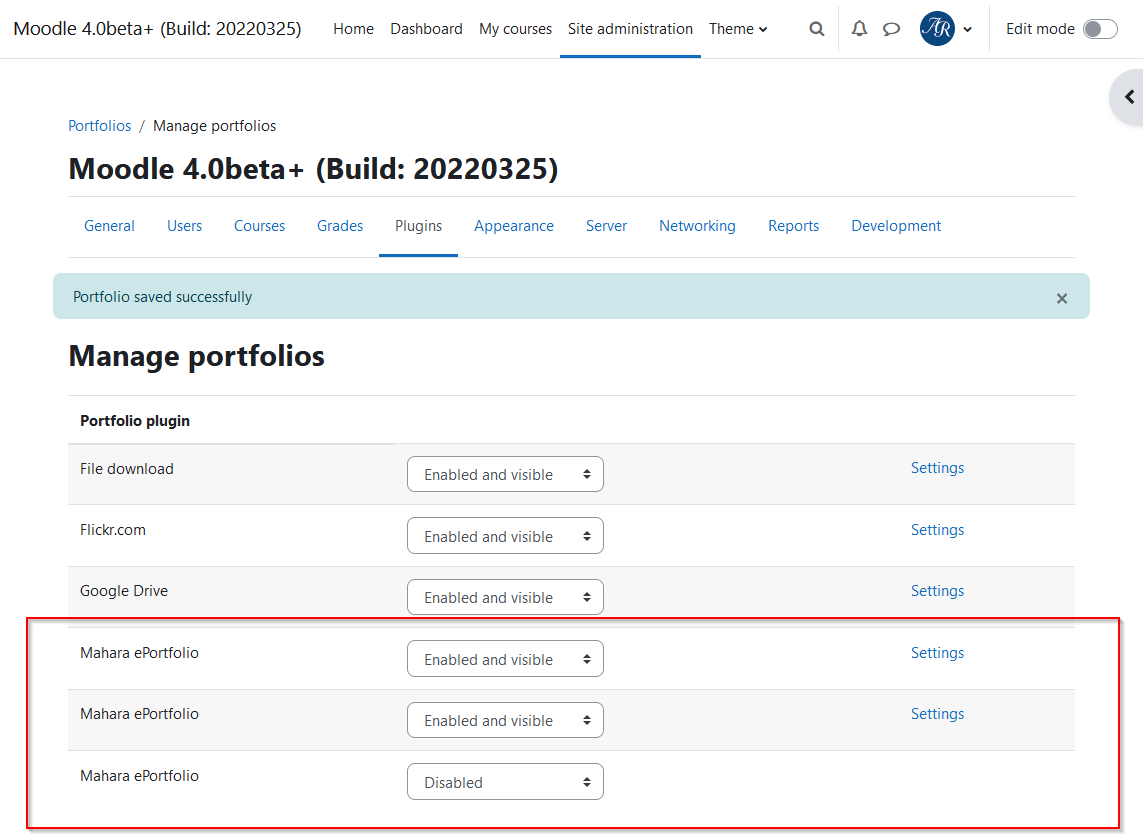The height and width of the screenshot is (840, 1143).
Task: Switch to the Networking tab
Action: pyautogui.click(x=698, y=226)
